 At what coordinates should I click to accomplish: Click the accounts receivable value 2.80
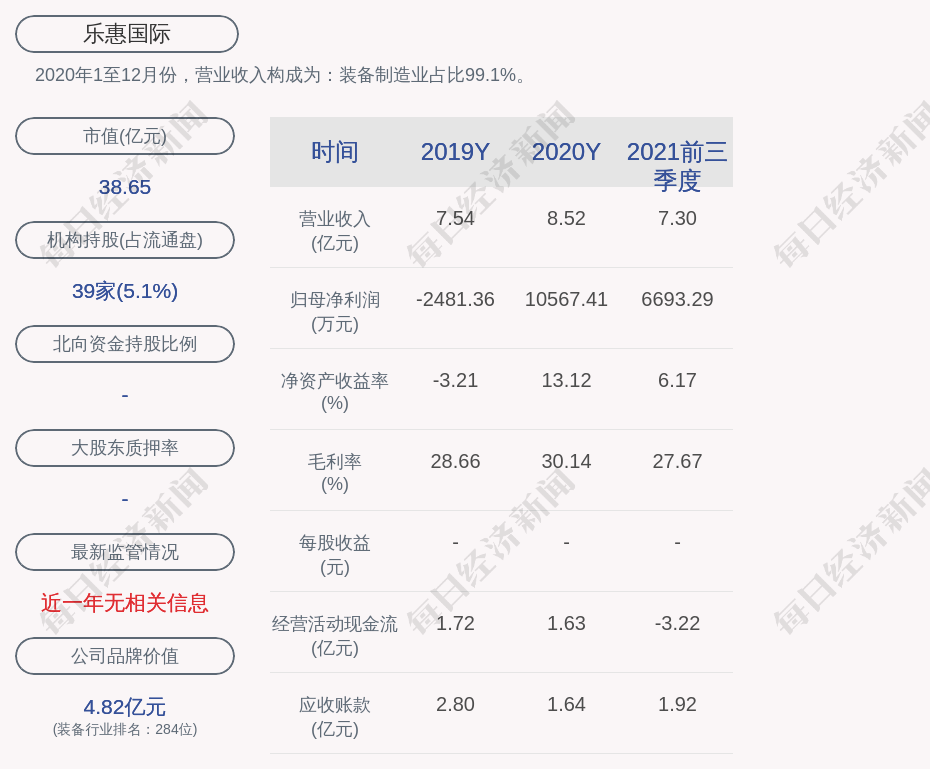[x=456, y=704]
